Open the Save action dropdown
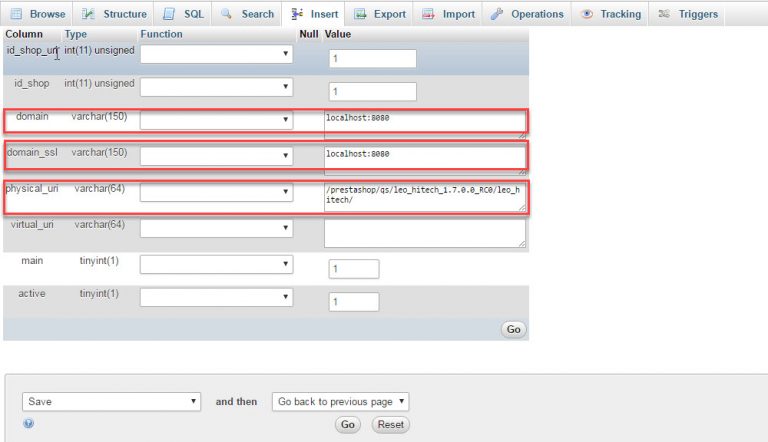The height and width of the screenshot is (442, 768). click(111, 401)
